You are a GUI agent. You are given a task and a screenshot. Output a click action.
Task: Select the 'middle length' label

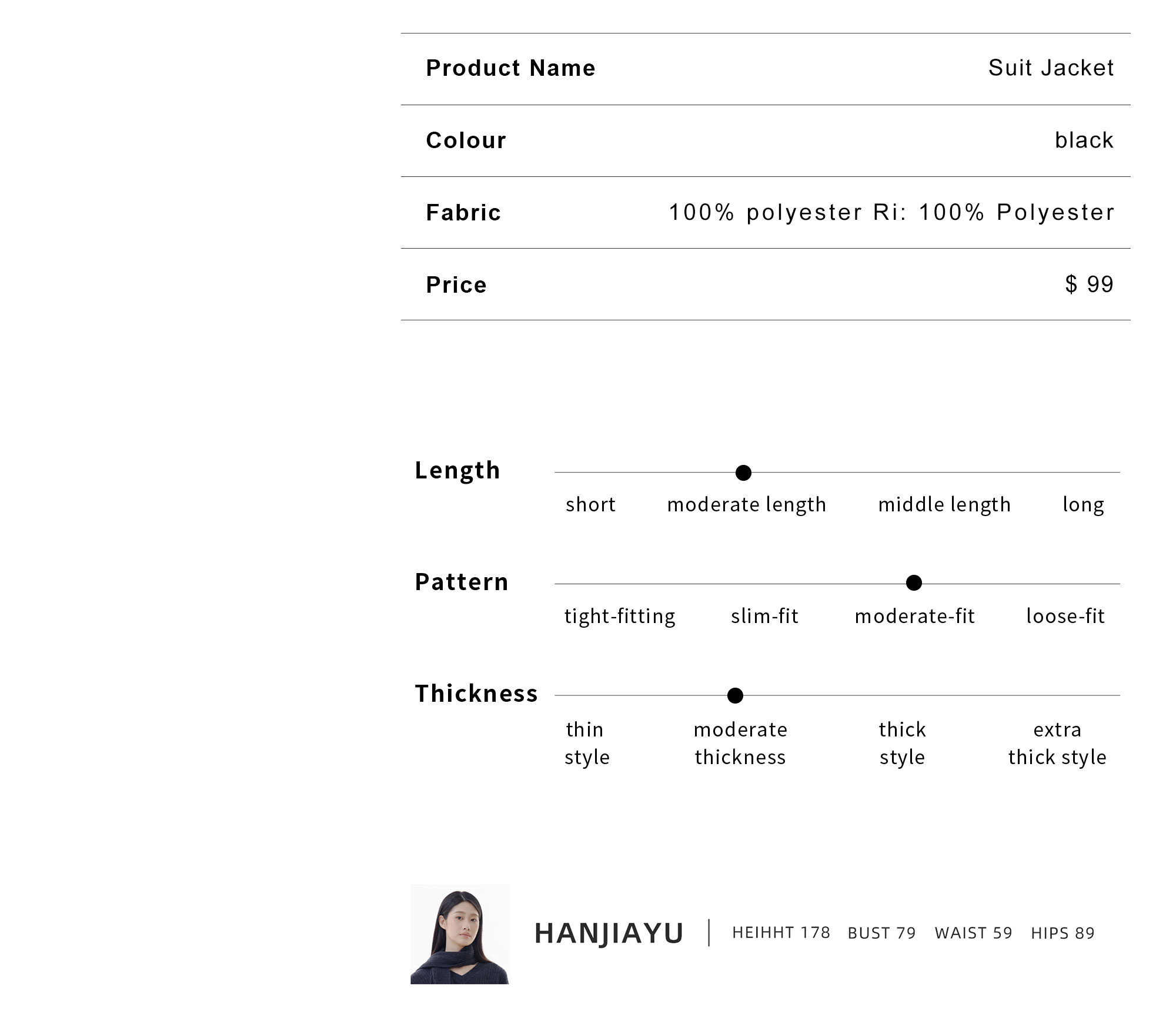click(x=944, y=505)
